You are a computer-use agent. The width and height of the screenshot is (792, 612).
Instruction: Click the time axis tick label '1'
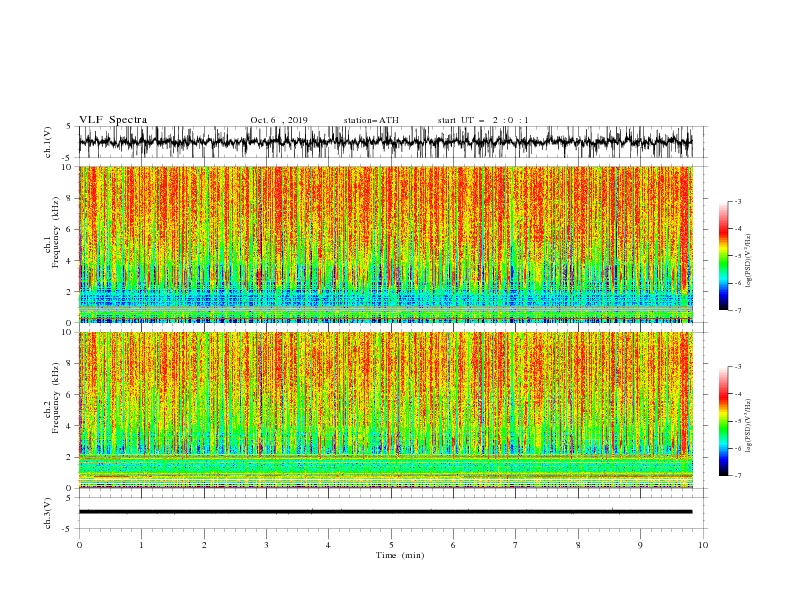click(141, 545)
